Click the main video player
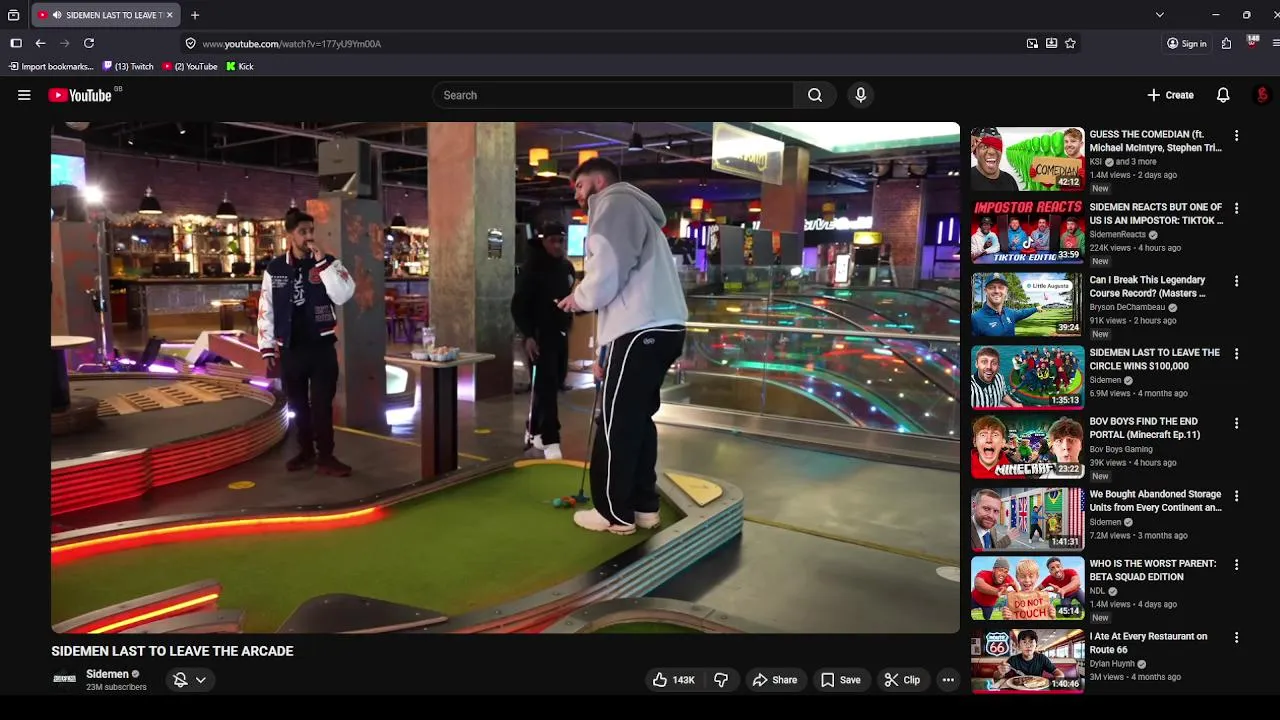The width and height of the screenshot is (1280, 720). pyautogui.click(x=505, y=377)
